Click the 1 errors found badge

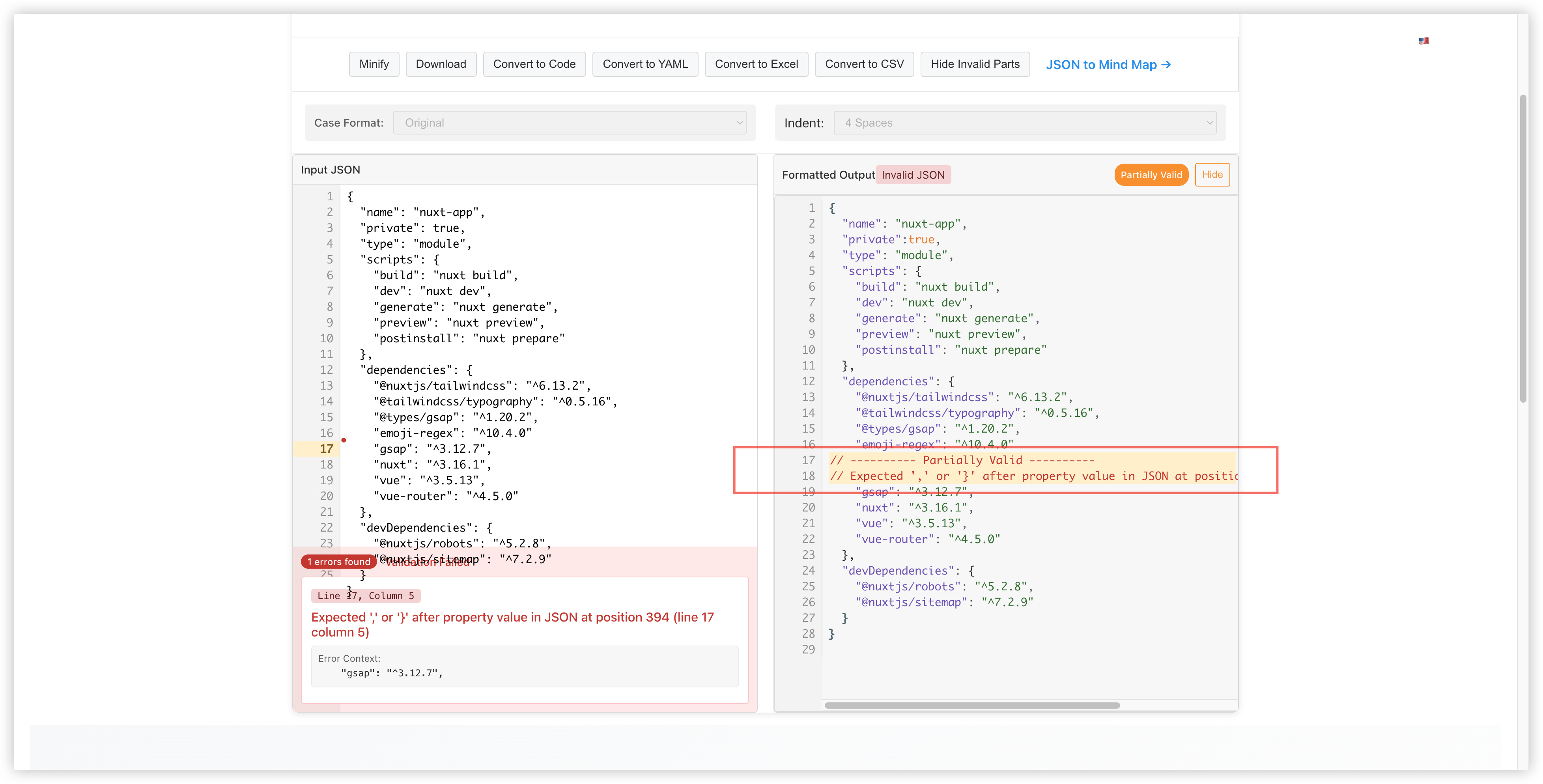[x=339, y=562]
